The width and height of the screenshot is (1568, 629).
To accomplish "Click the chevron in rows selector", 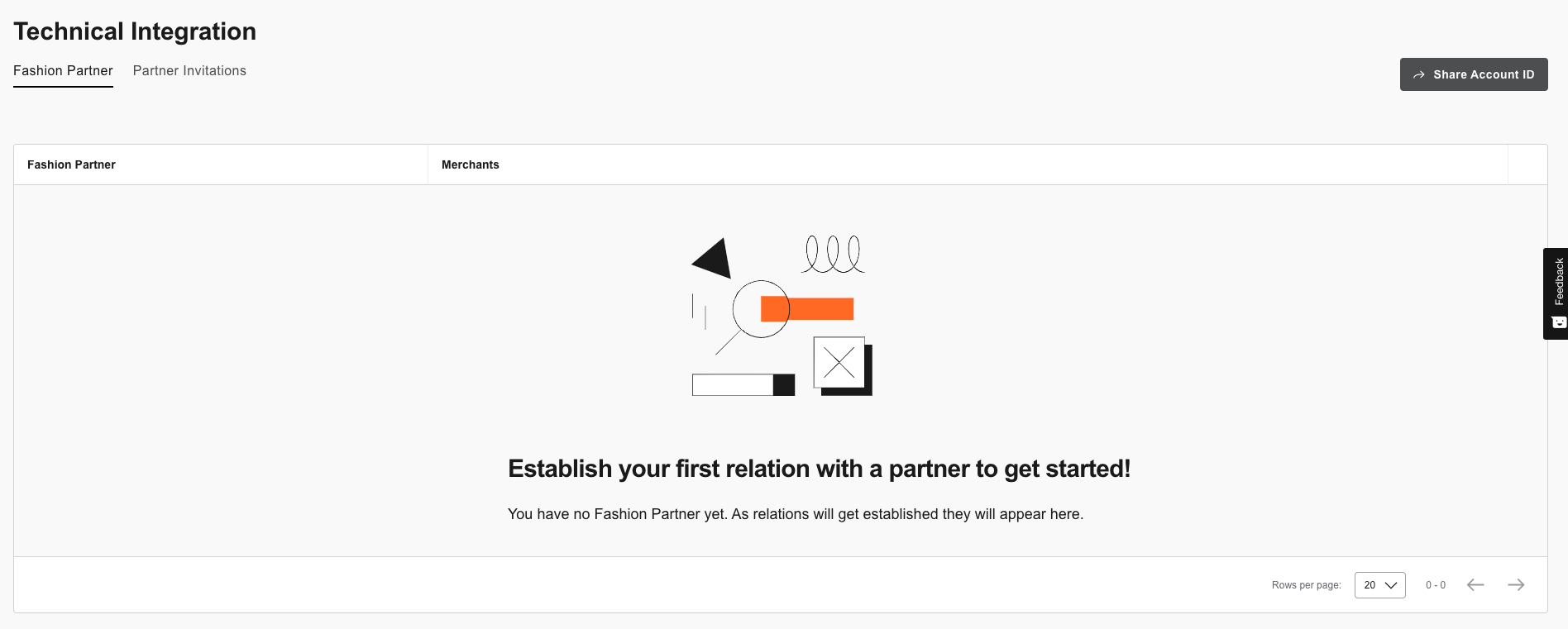I will [1391, 585].
